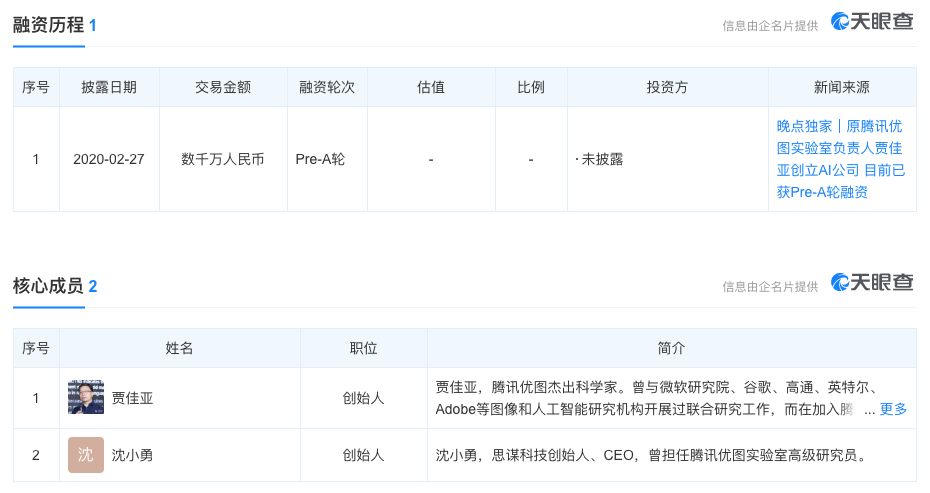Click the 数千万人民币 transaction amount cell
930x493 pixels.
tap(223, 159)
